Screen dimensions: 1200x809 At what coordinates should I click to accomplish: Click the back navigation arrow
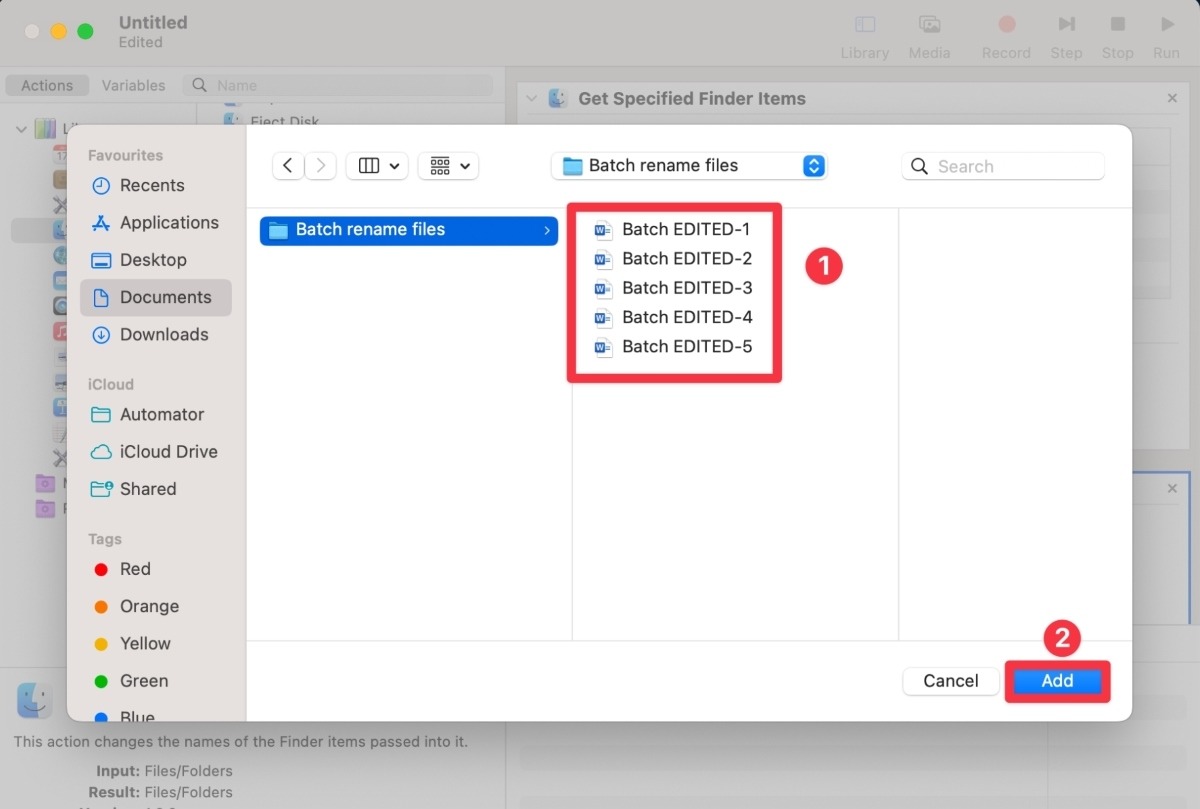(288, 165)
